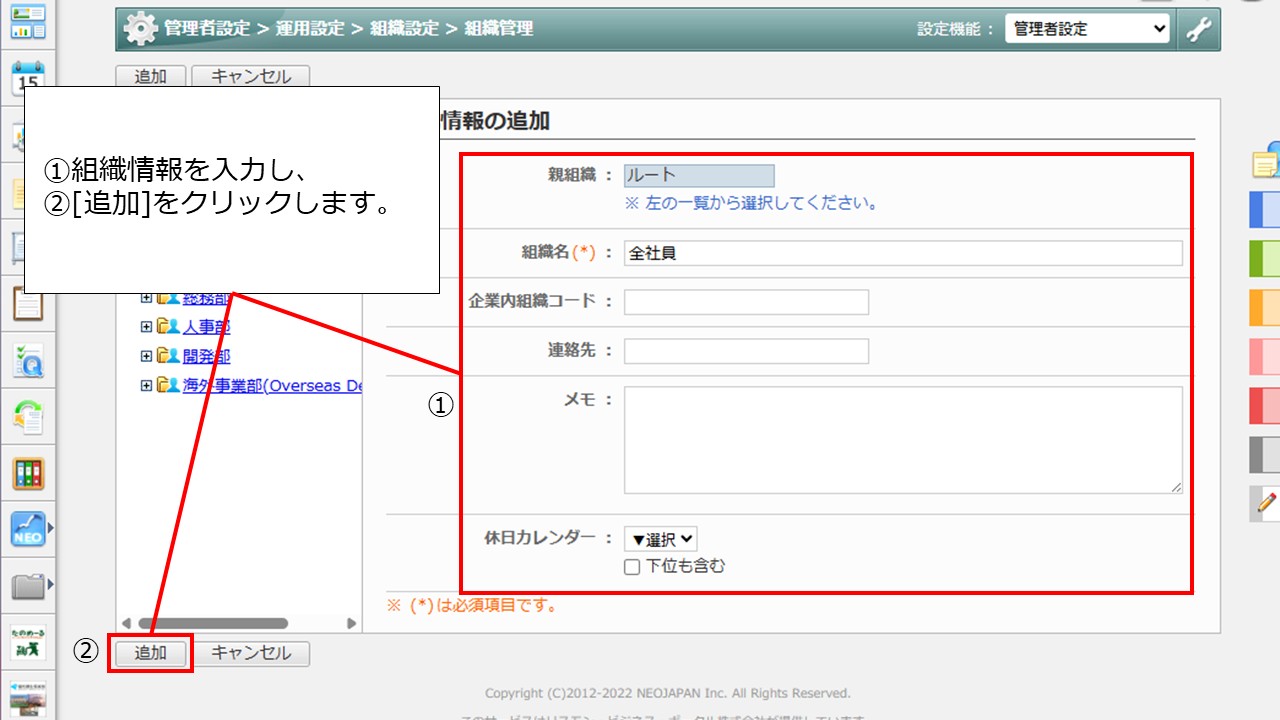Click the checklist search icon in sidebar

coord(28,361)
